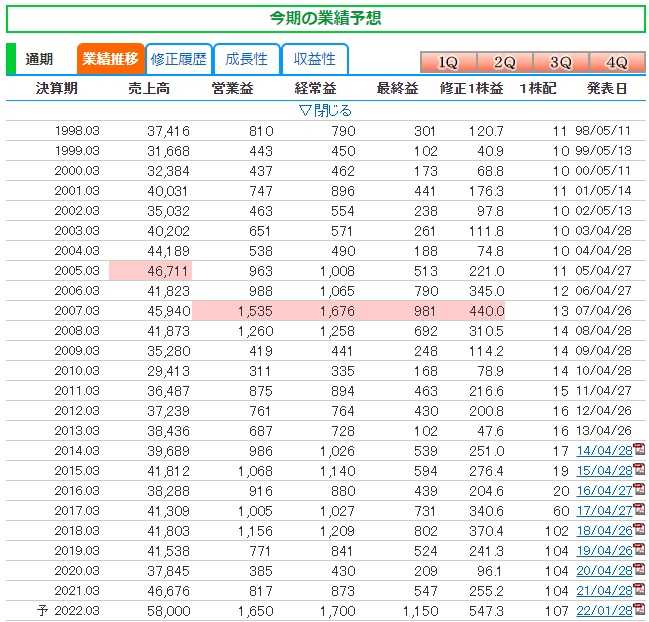Show 1Q quarterly results
This screenshot has width=649, height=622.
pyautogui.click(x=448, y=62)
